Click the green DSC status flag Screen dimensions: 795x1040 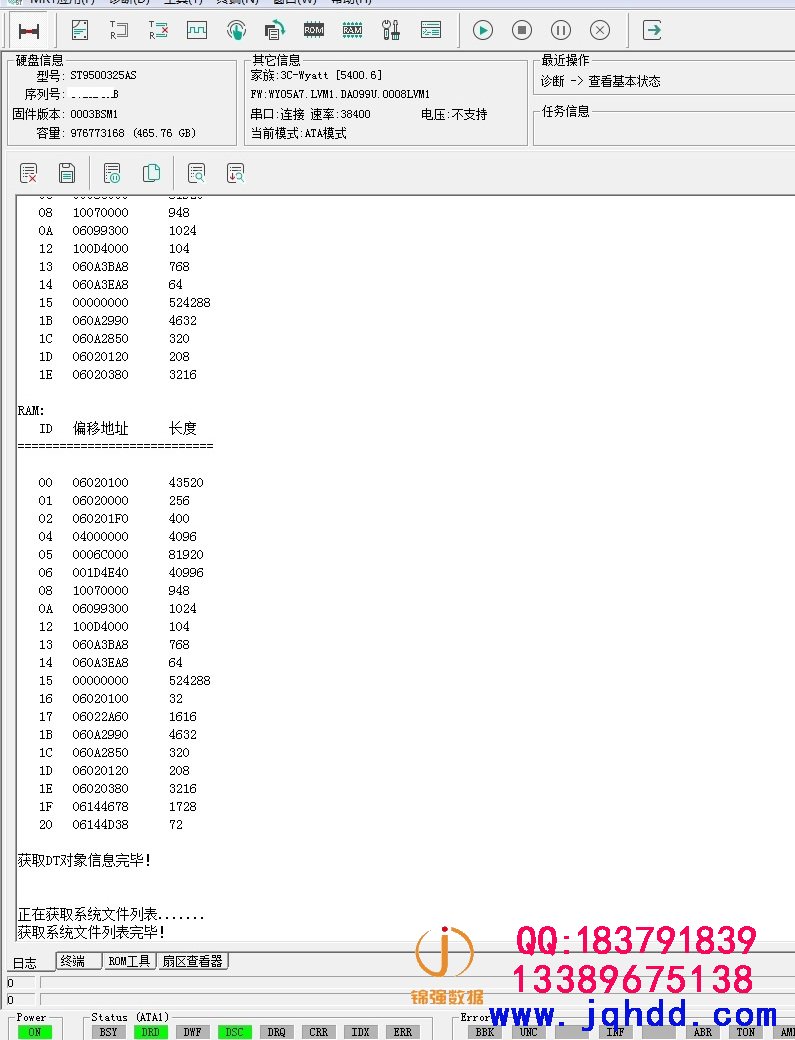point(234,1032)
